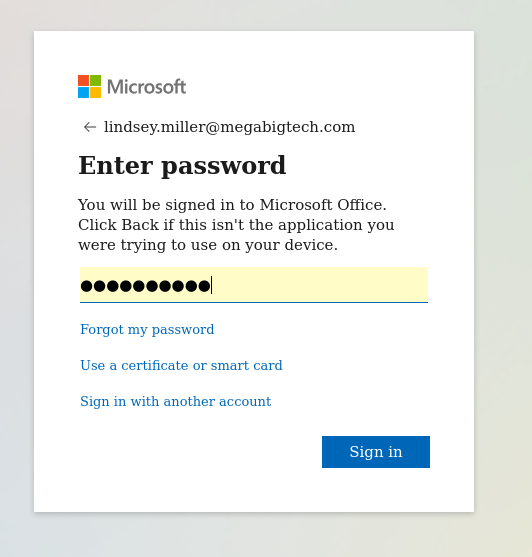
Task: Click the blue square of the Microsoft logo
Action: pyautogui.click(x=83, y=92)
